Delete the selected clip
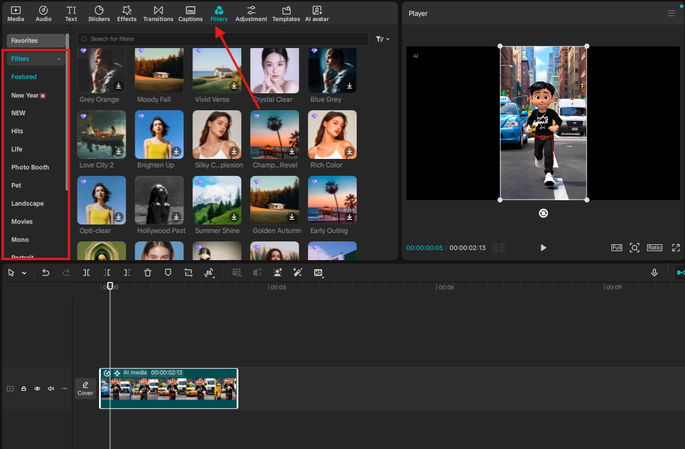 tap(148, 273)
